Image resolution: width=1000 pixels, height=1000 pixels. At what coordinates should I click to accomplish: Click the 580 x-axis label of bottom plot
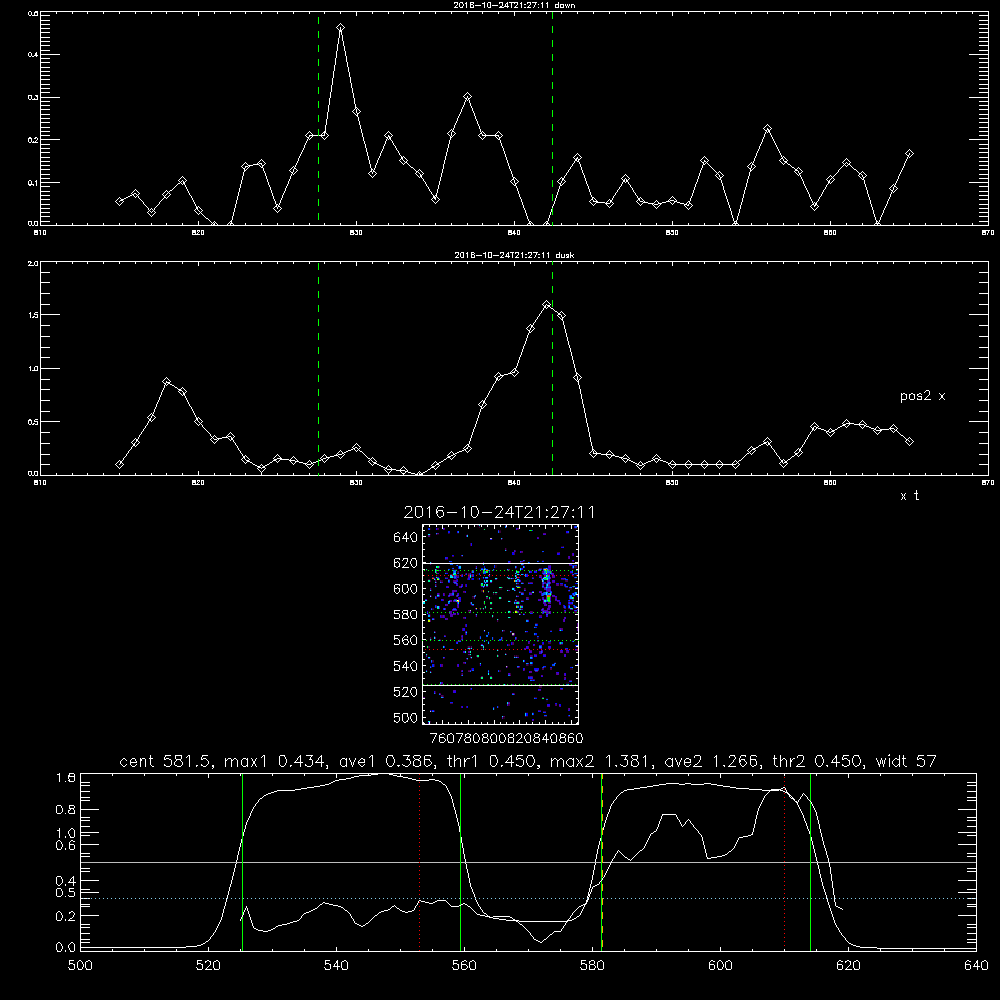coord(592,966)
